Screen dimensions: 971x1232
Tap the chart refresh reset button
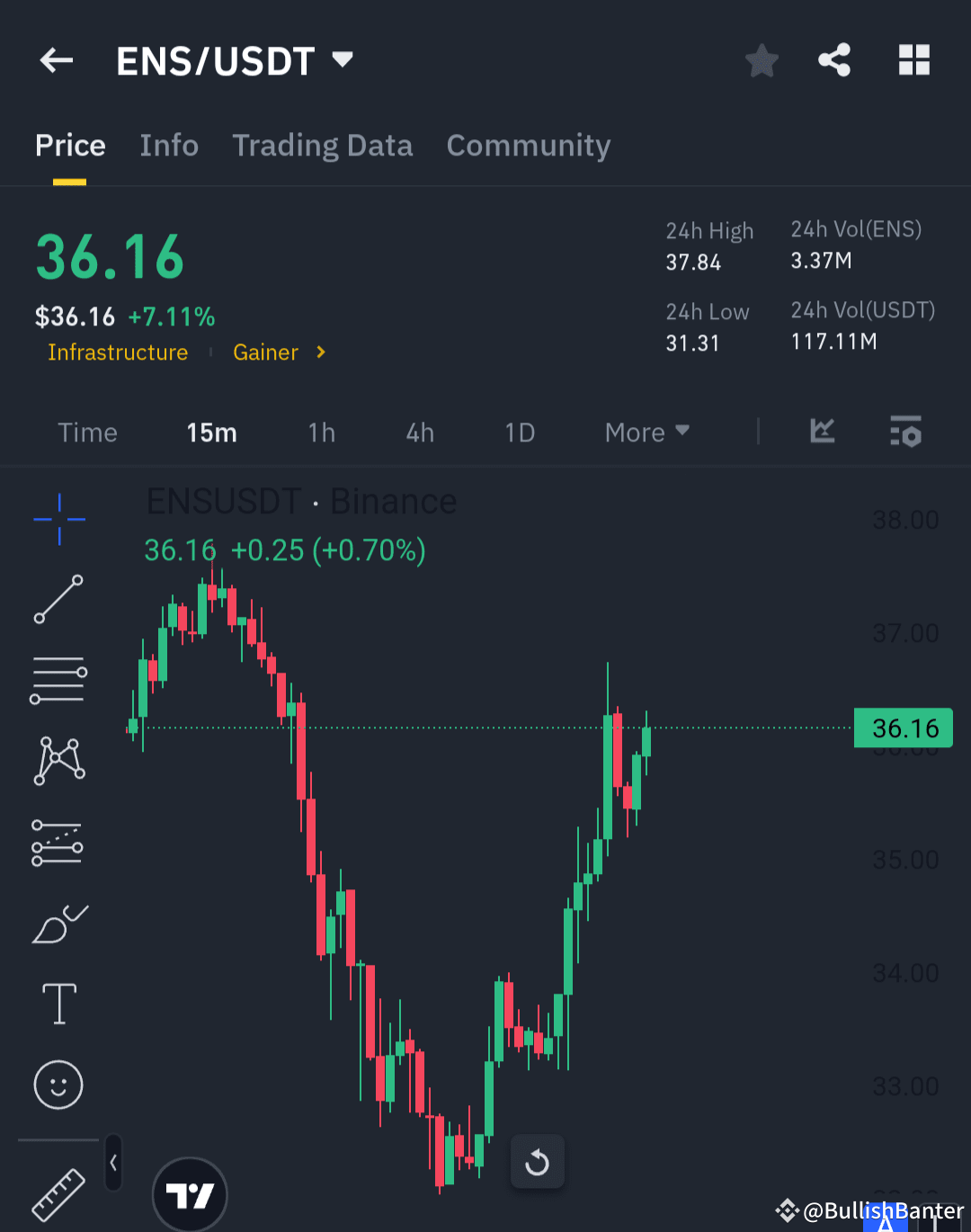click(x=537, y=1161)
